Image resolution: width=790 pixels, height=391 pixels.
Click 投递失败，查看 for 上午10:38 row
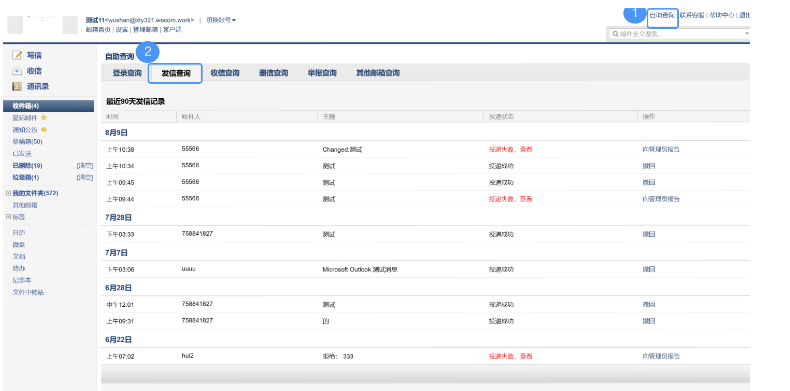click(510, 149)
